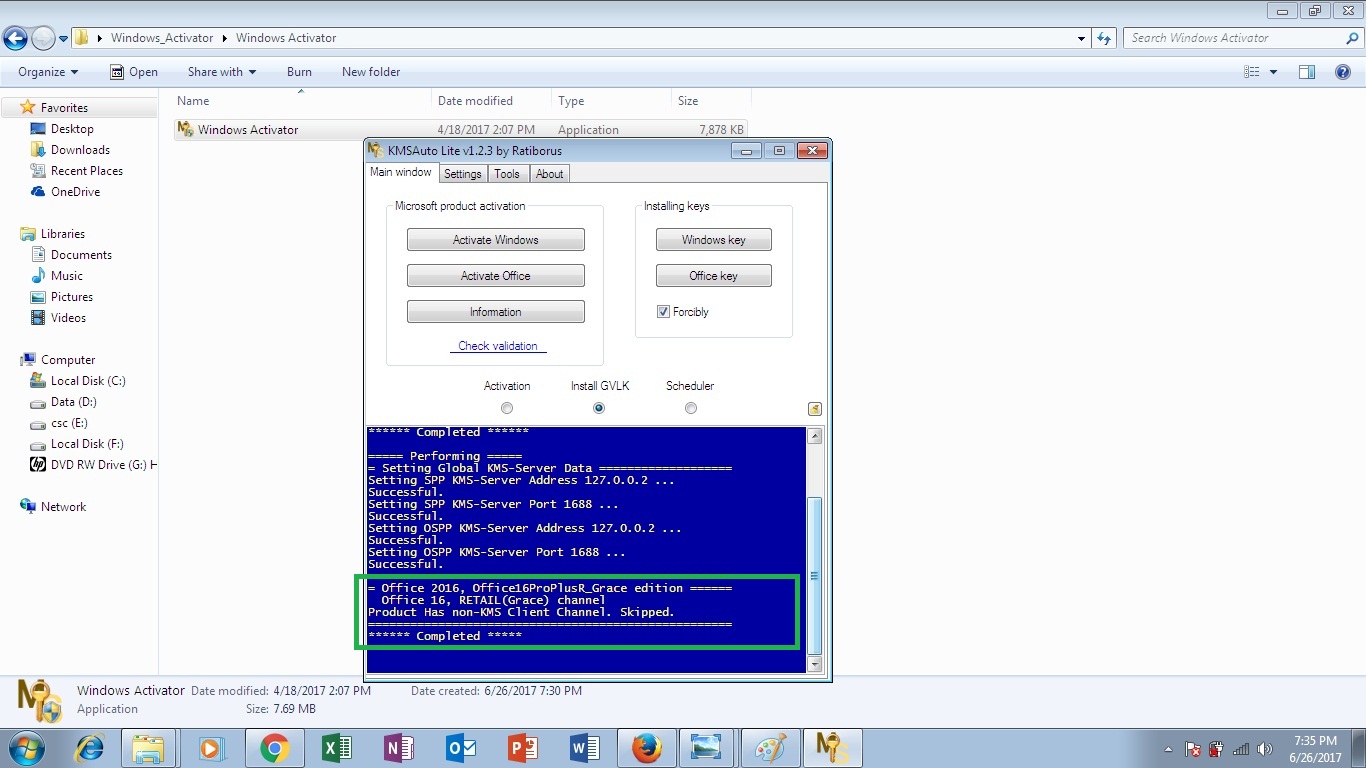
Task: Sort by the Date modified column header
Action: [x=491, y=101]
